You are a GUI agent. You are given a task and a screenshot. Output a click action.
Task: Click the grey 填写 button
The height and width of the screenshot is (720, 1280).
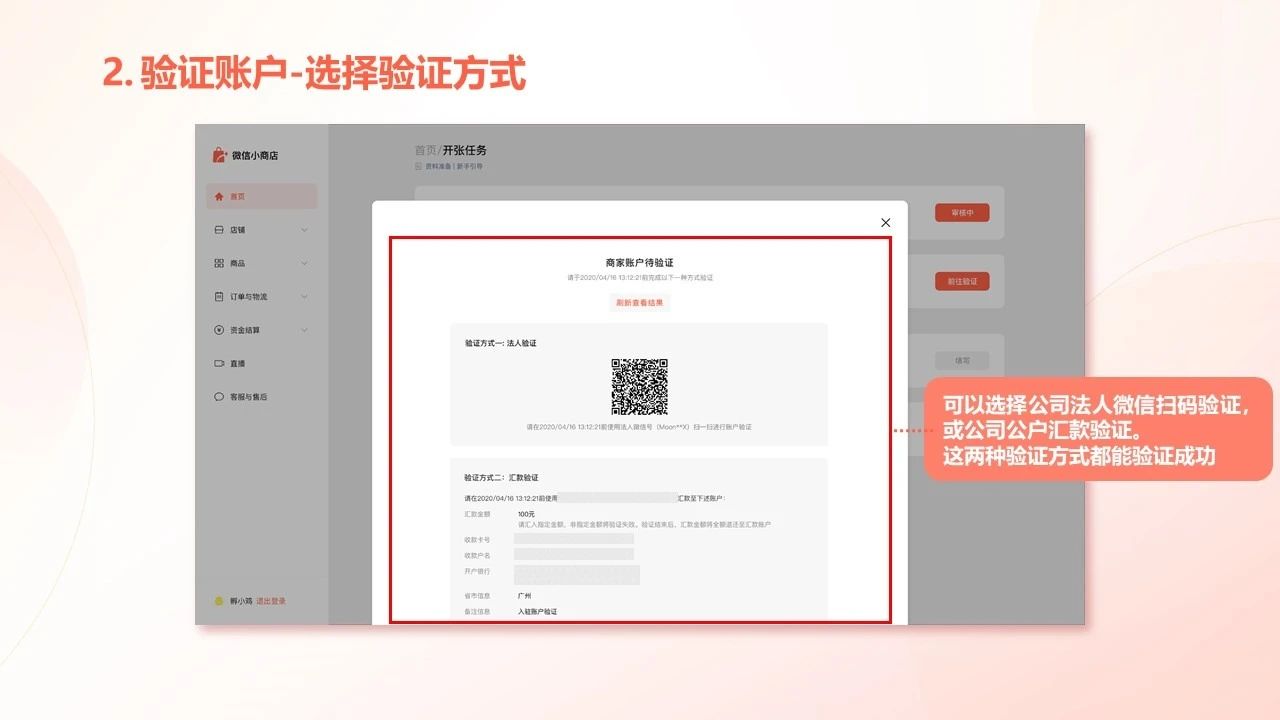pyautogui.click(x=962, y=361)
